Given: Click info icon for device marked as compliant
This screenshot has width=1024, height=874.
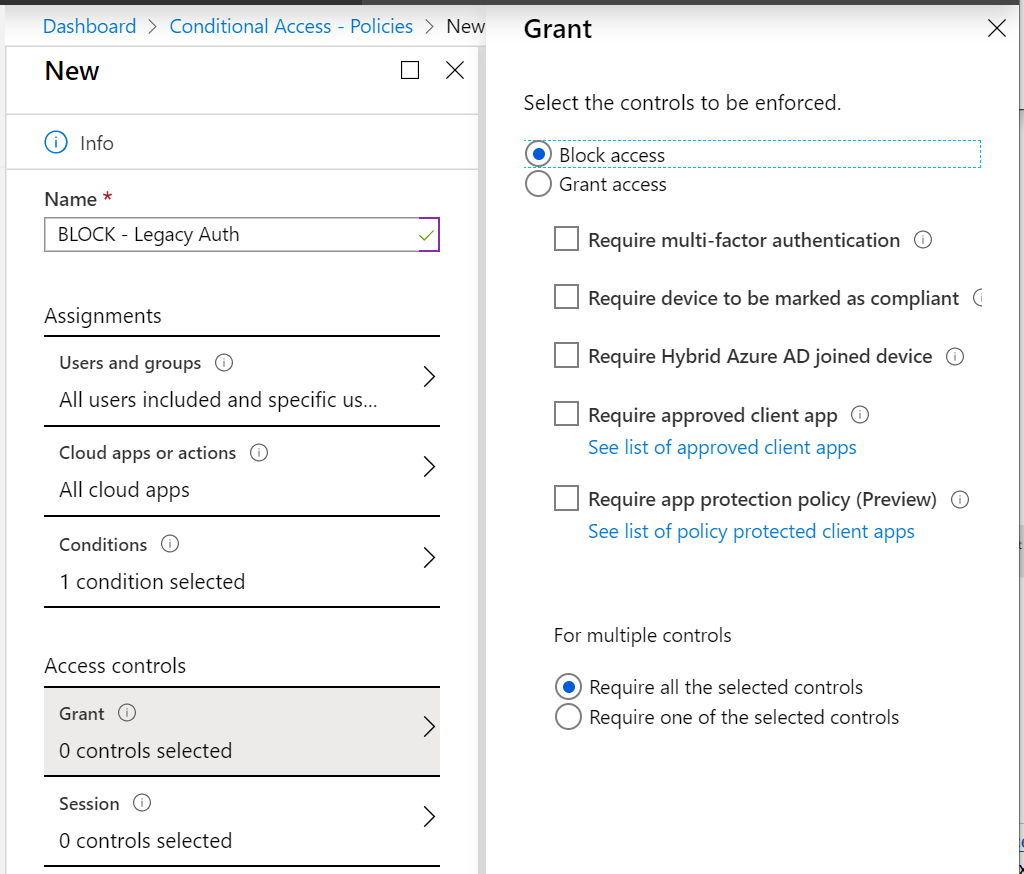Looking at the screenshot, I should point(978,298).
